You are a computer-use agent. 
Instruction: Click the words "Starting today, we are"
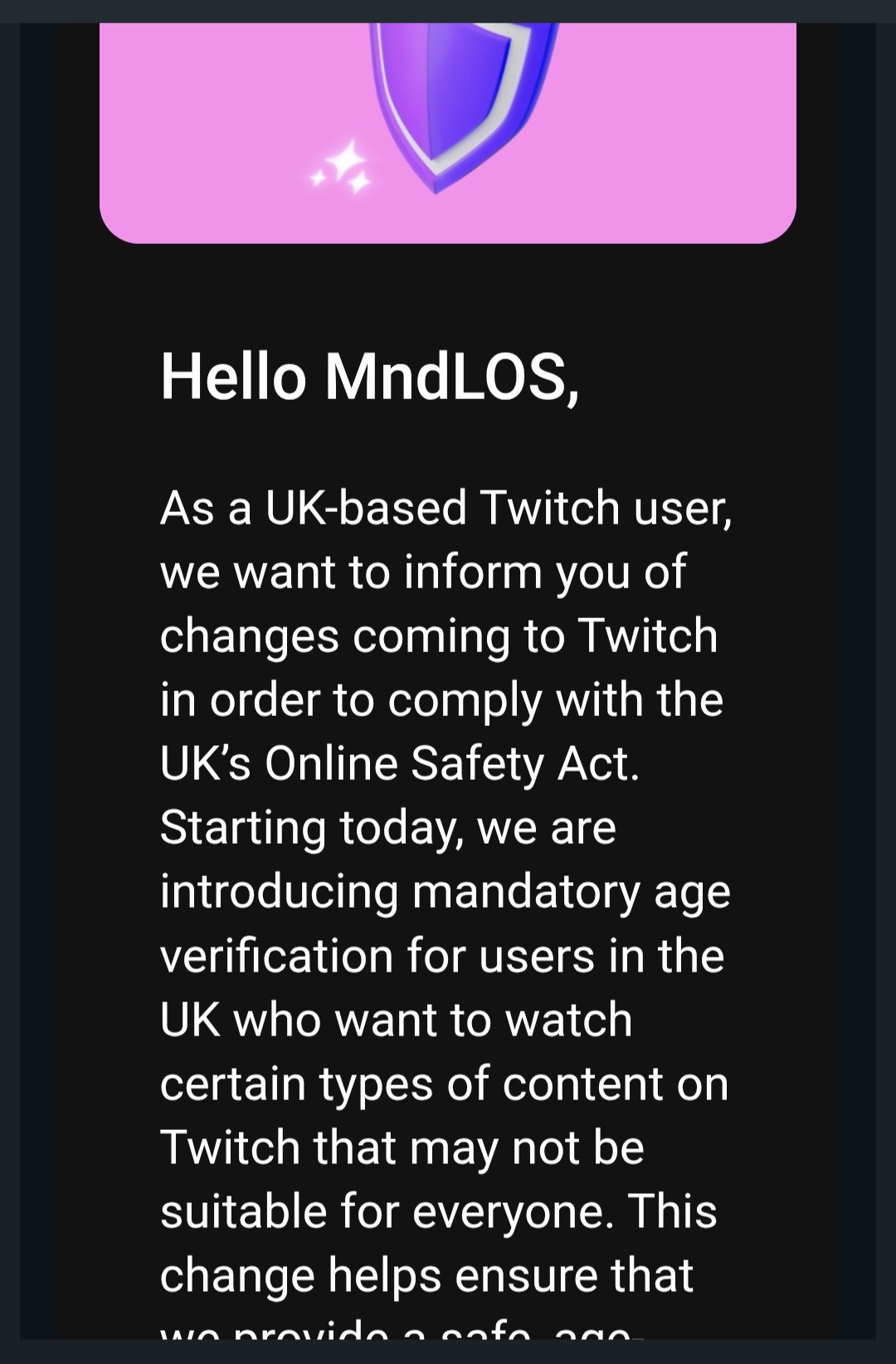[387, 827]
